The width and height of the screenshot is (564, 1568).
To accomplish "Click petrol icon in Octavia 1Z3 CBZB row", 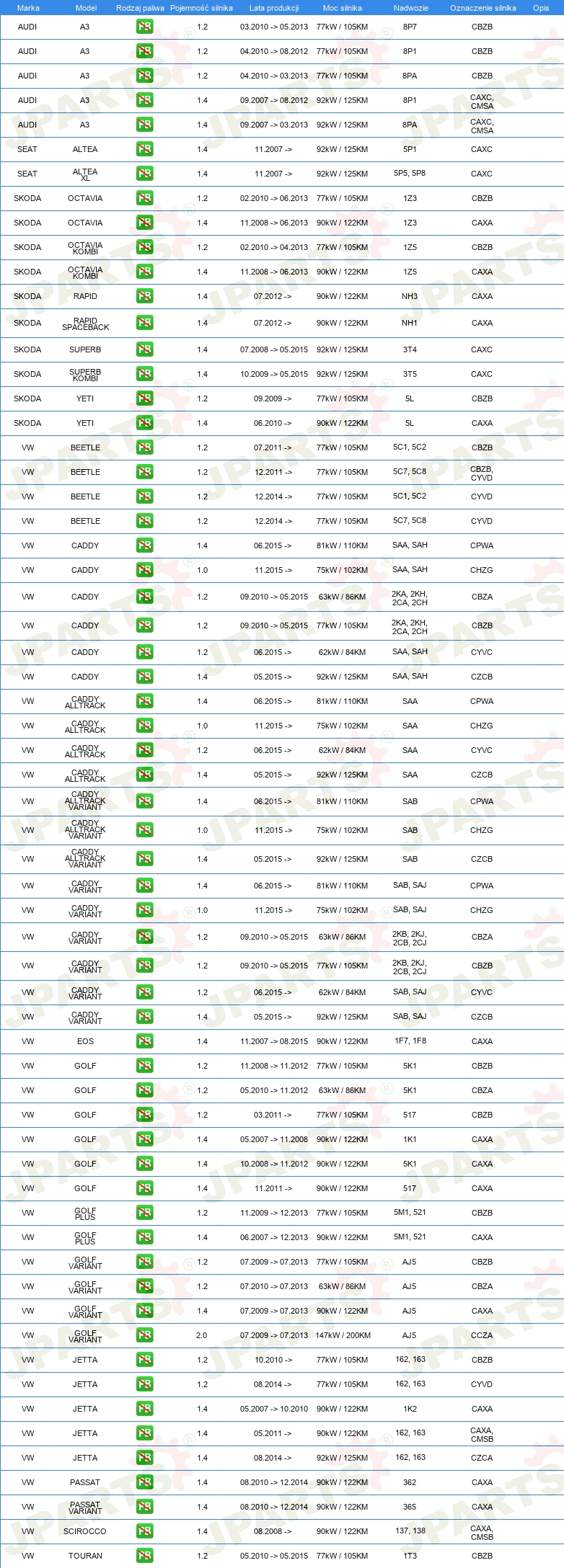I will 144,199.
